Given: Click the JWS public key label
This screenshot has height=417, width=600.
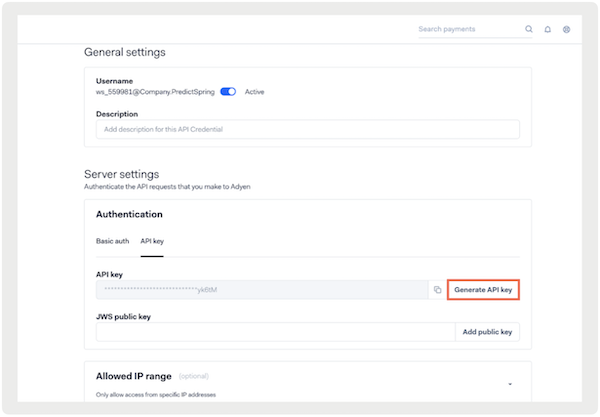Looking at the screenshot, I should pos(123,317).
